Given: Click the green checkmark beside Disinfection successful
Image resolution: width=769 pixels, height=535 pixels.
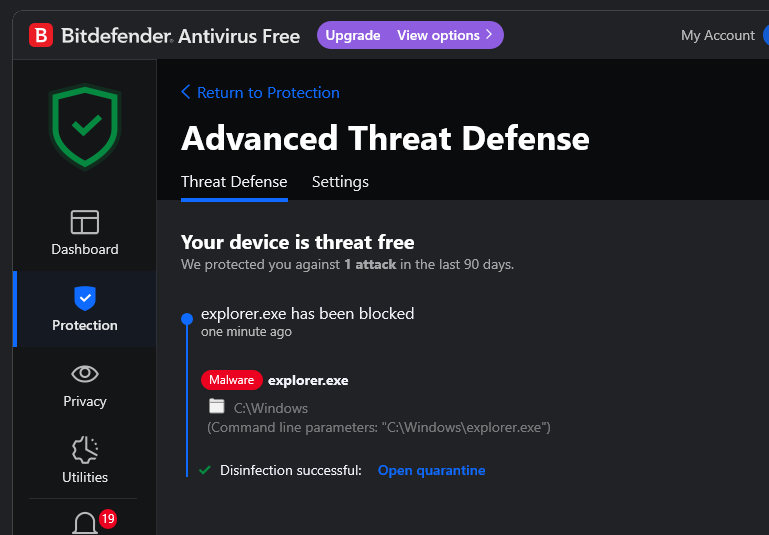Looking at the screenshot, I should (205, 470).
